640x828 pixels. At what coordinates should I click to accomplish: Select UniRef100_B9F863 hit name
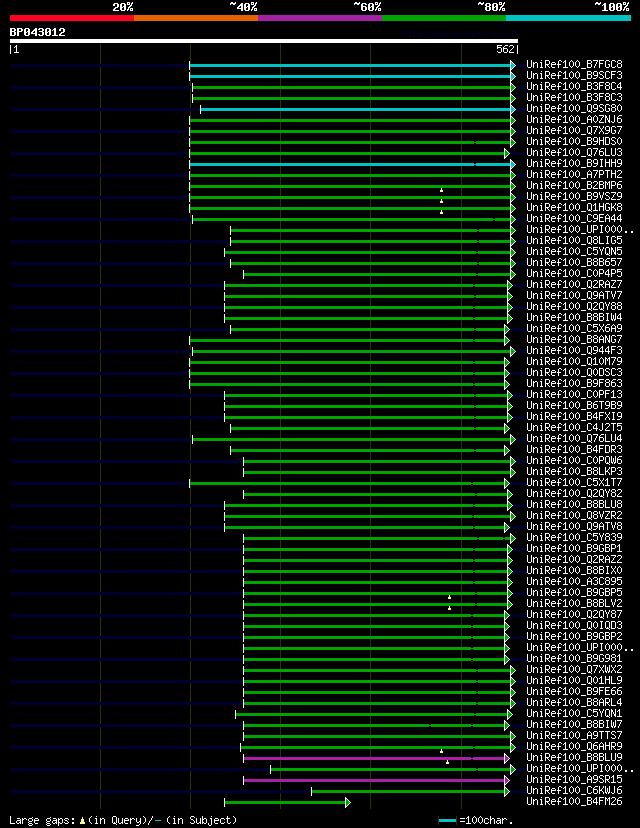coord(574,383)
